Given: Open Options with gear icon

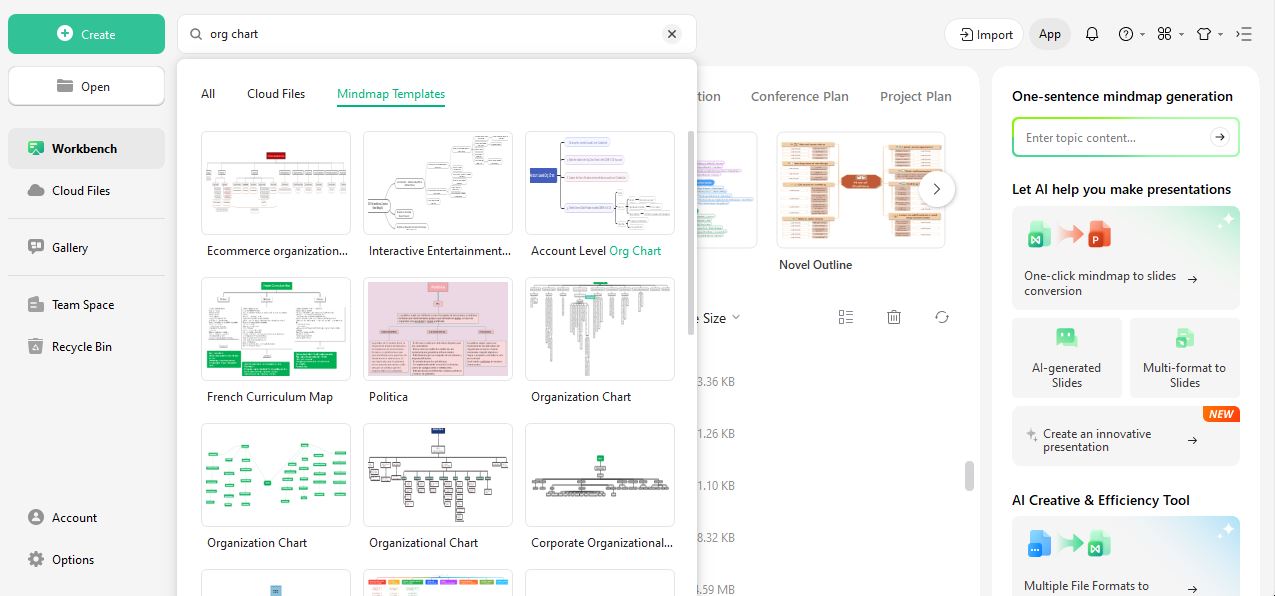Looking at the screenshot, I should 86,559.
